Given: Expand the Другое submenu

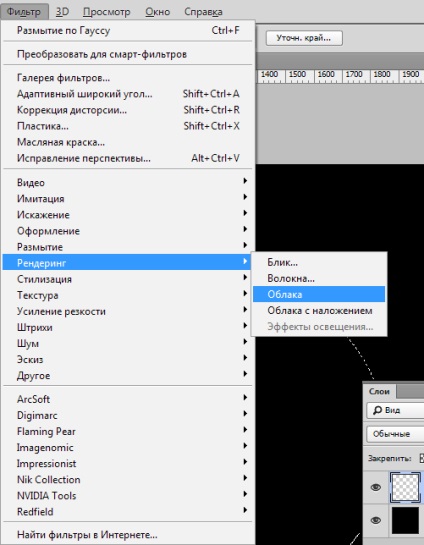Looking at the screenshot, I should click(128, 376).
